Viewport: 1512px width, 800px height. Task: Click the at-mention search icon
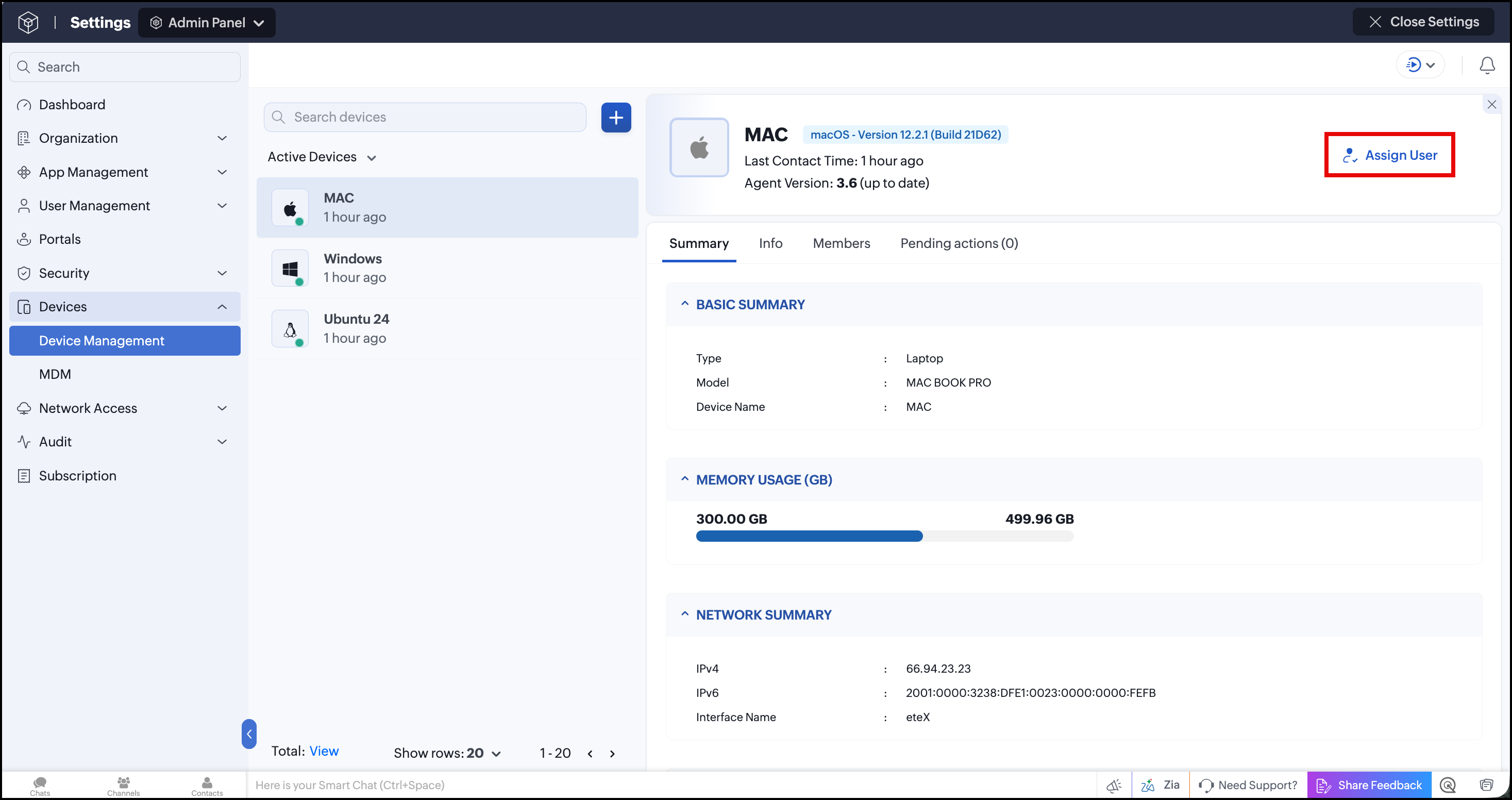tap(1448, 786)
